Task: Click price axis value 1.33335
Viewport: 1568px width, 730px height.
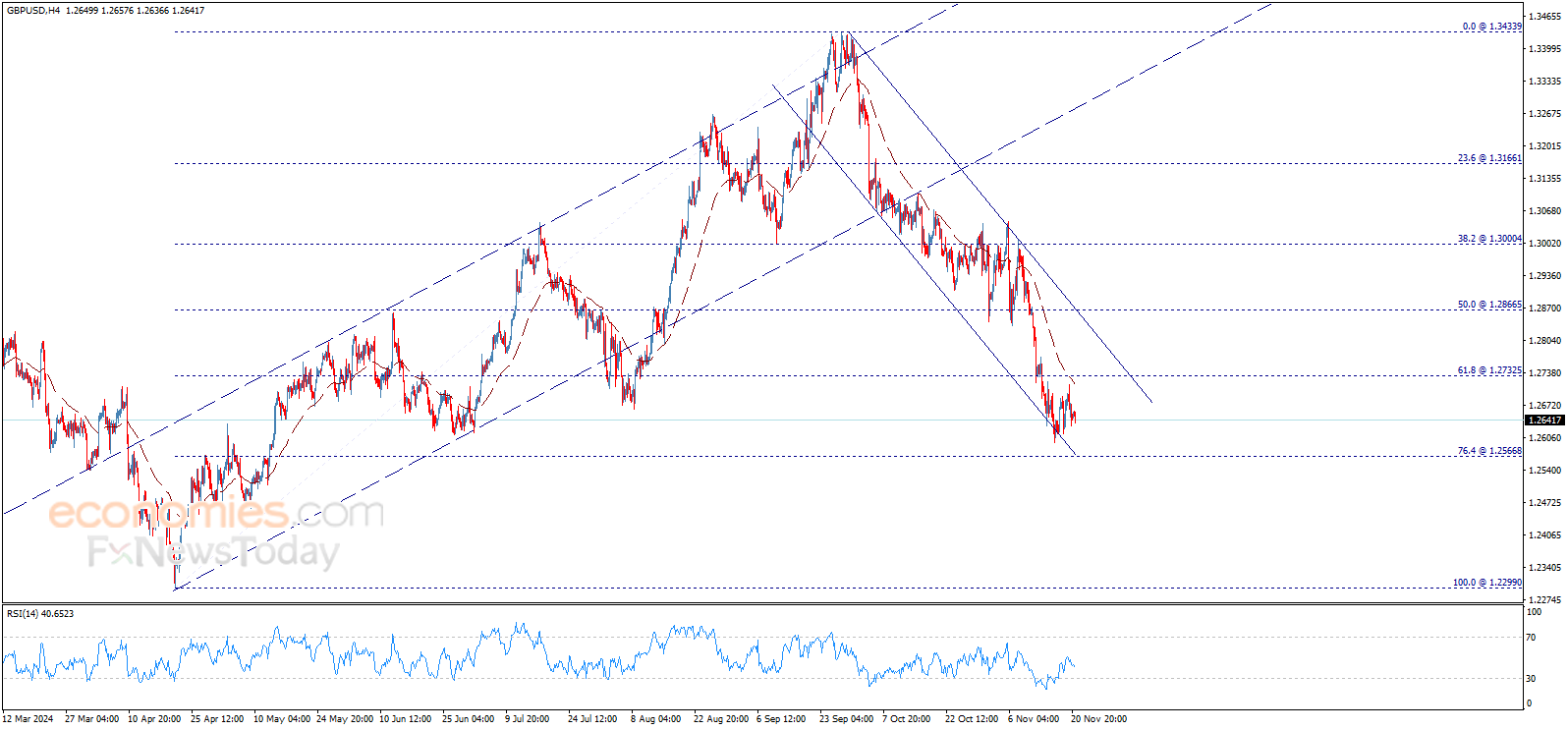Action: [x=1545, y=82]
